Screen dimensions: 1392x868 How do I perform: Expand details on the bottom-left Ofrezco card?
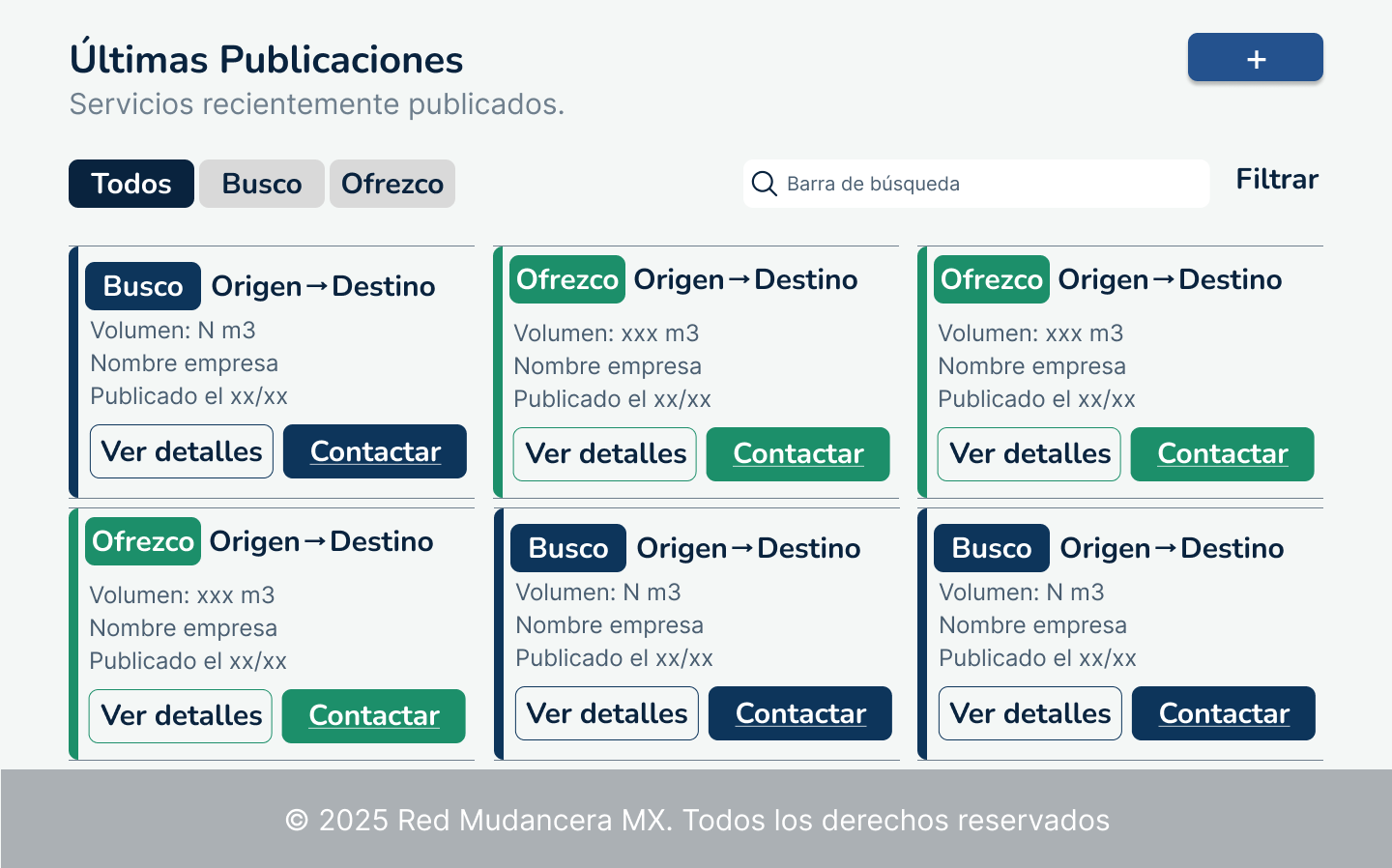click(180, 716)
